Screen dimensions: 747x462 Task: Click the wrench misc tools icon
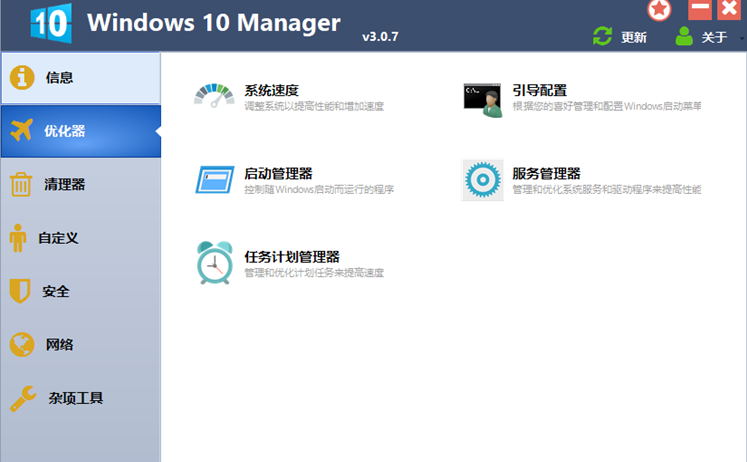click(23, 398)
